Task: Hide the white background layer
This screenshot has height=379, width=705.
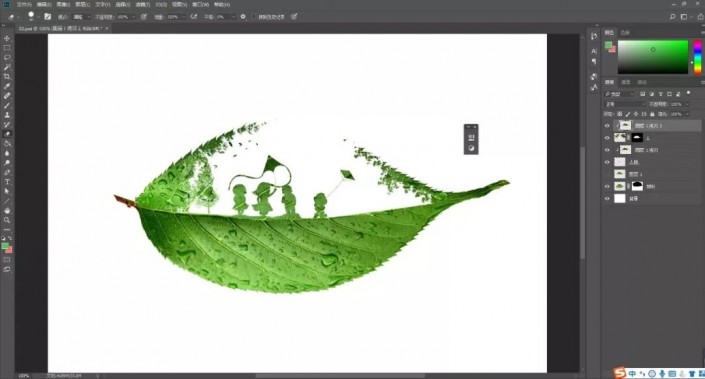Action: 607,199
